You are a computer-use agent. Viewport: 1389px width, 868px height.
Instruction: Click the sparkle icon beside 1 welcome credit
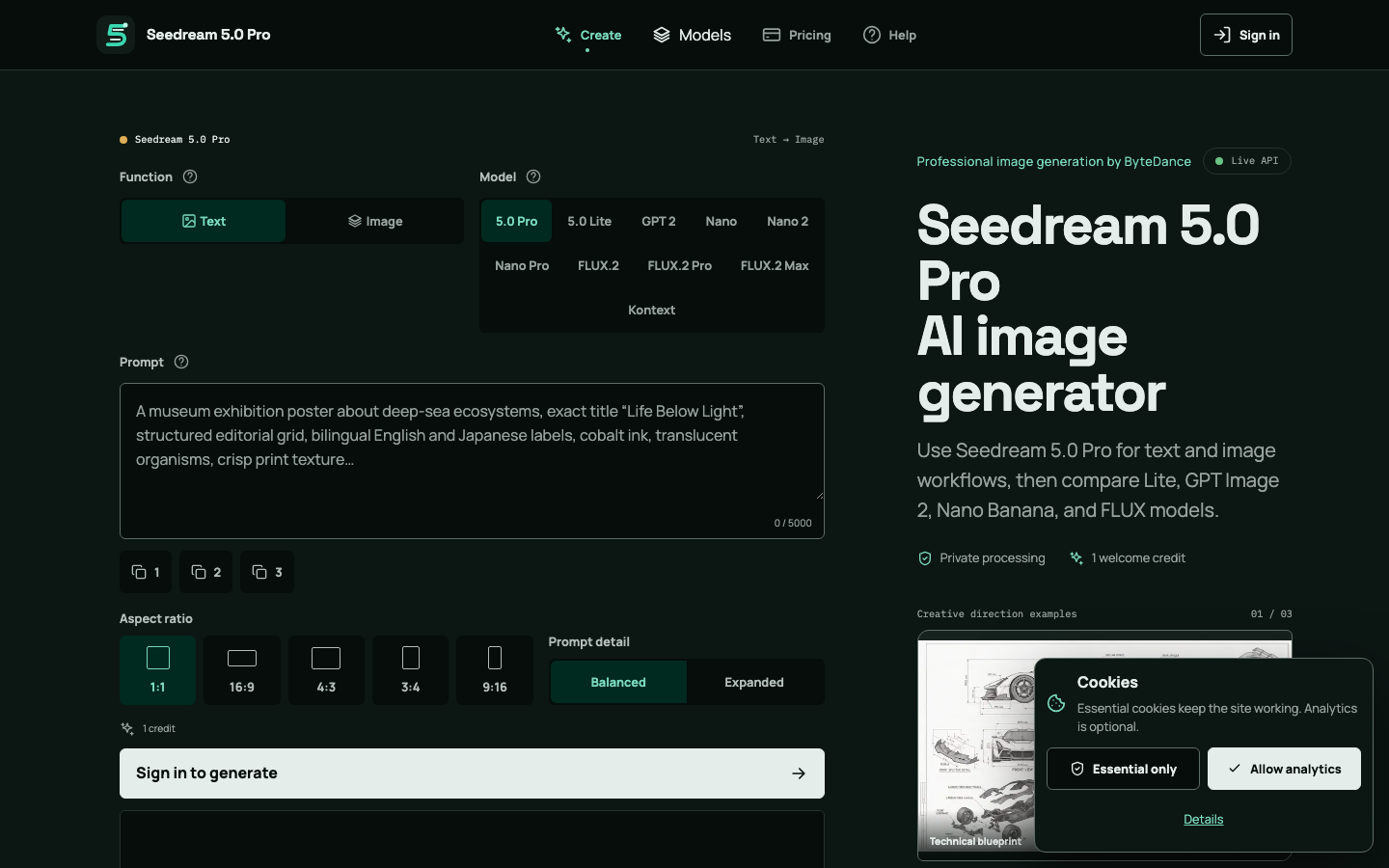pos(1076,558)
